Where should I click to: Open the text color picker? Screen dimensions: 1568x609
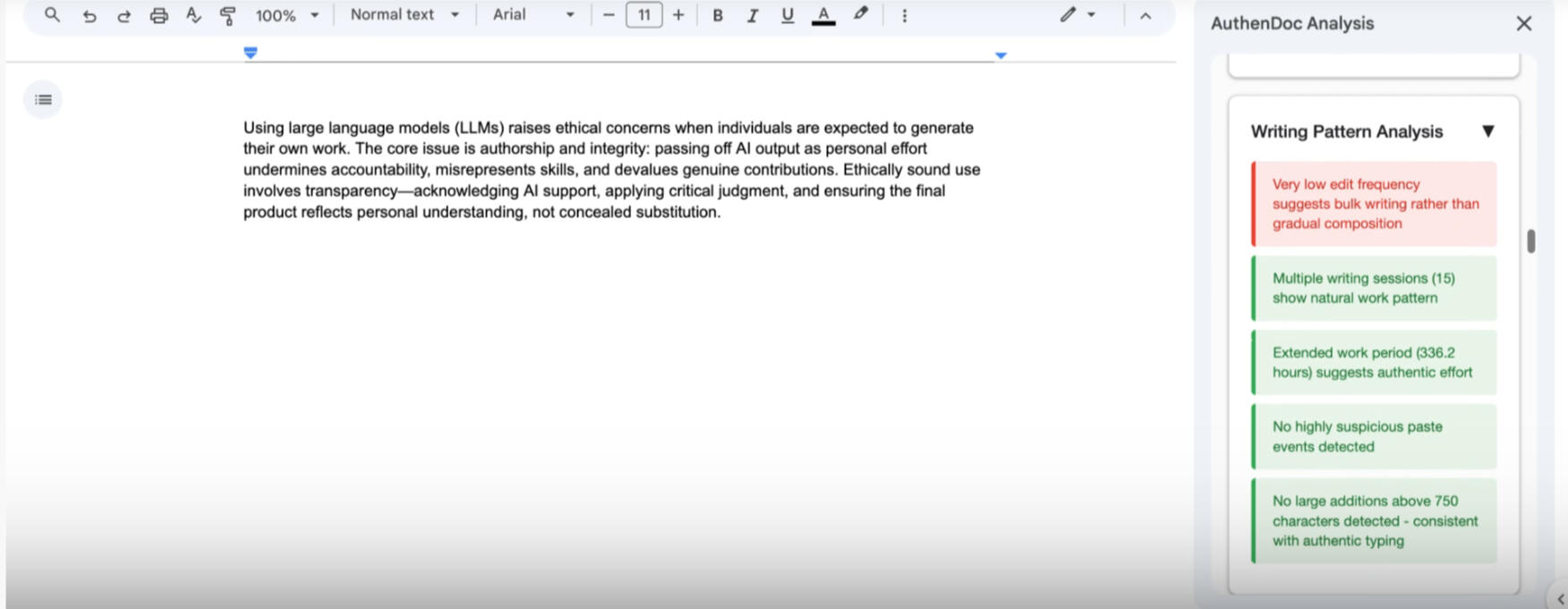click(x=822, y=15)
